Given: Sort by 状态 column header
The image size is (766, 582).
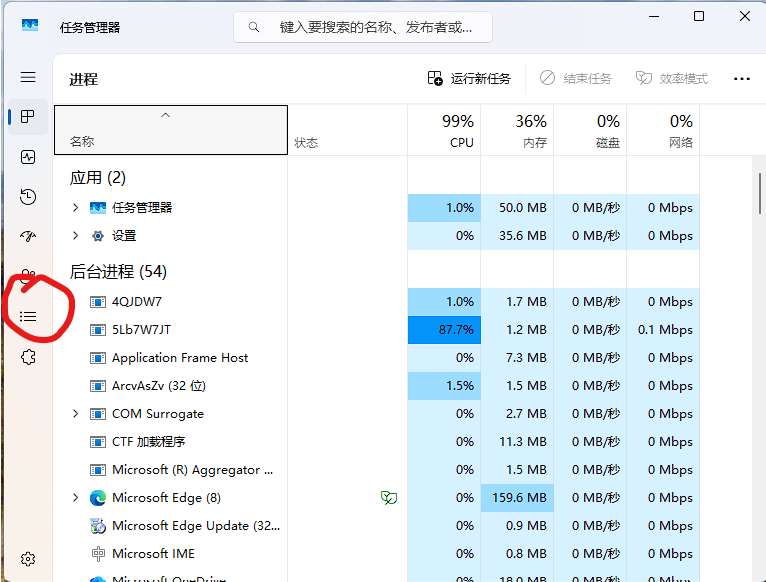Looking at the screenshot, I should tap(347, 130).
